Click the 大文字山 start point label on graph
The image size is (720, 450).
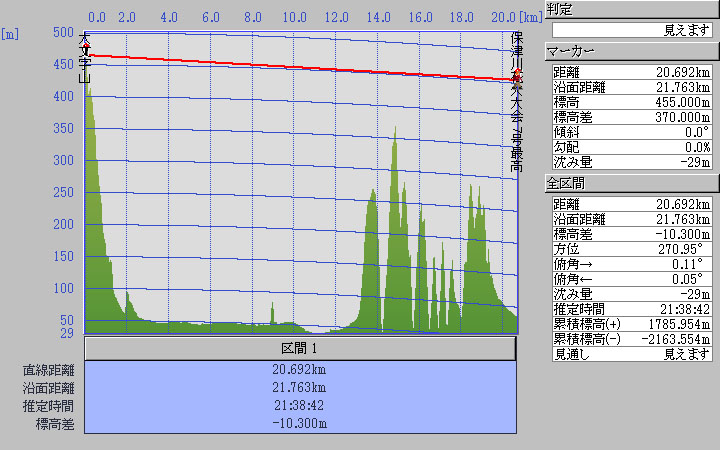(85, 60)
